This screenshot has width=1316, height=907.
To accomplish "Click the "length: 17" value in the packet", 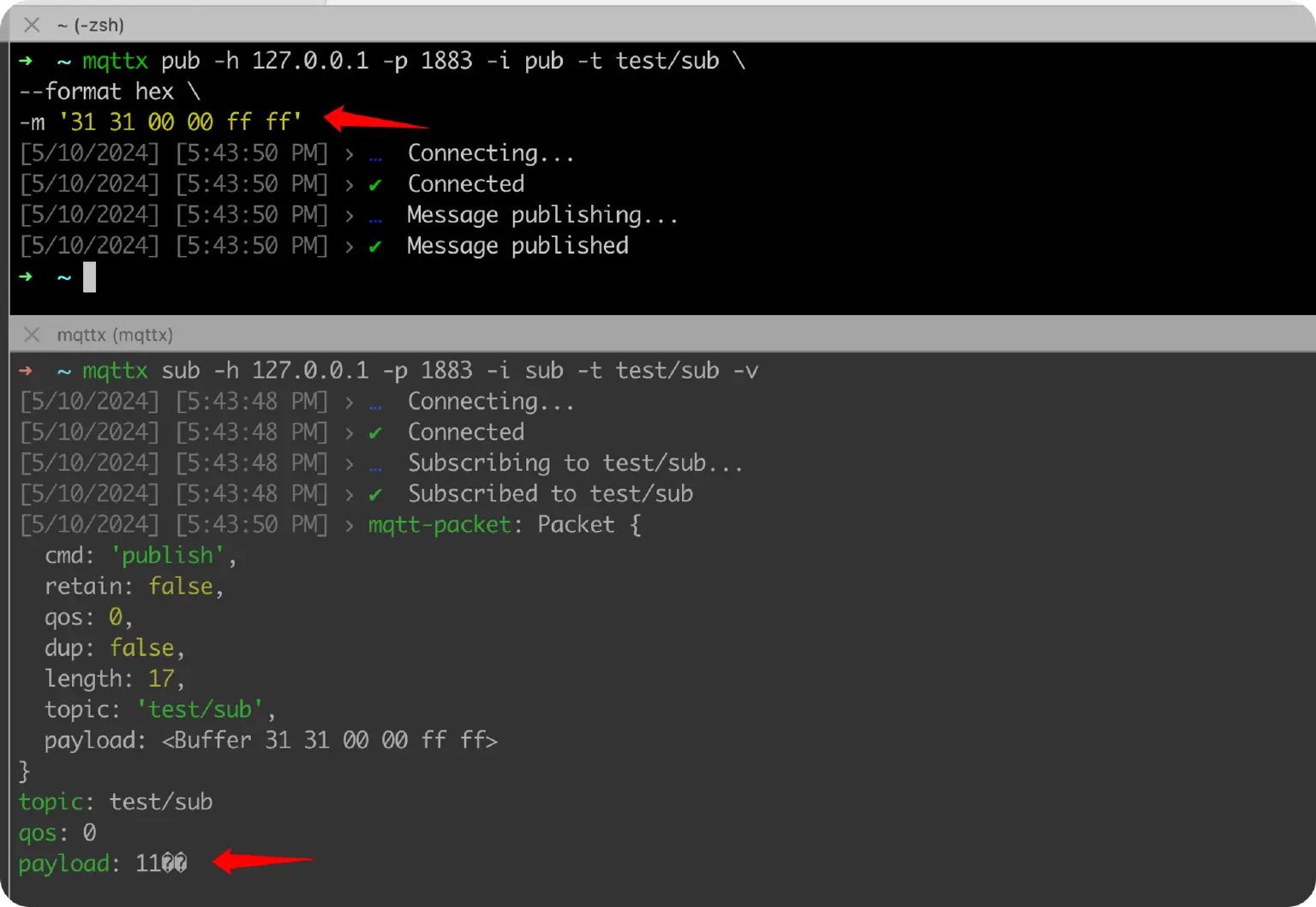I will click(x=161, y=678).
